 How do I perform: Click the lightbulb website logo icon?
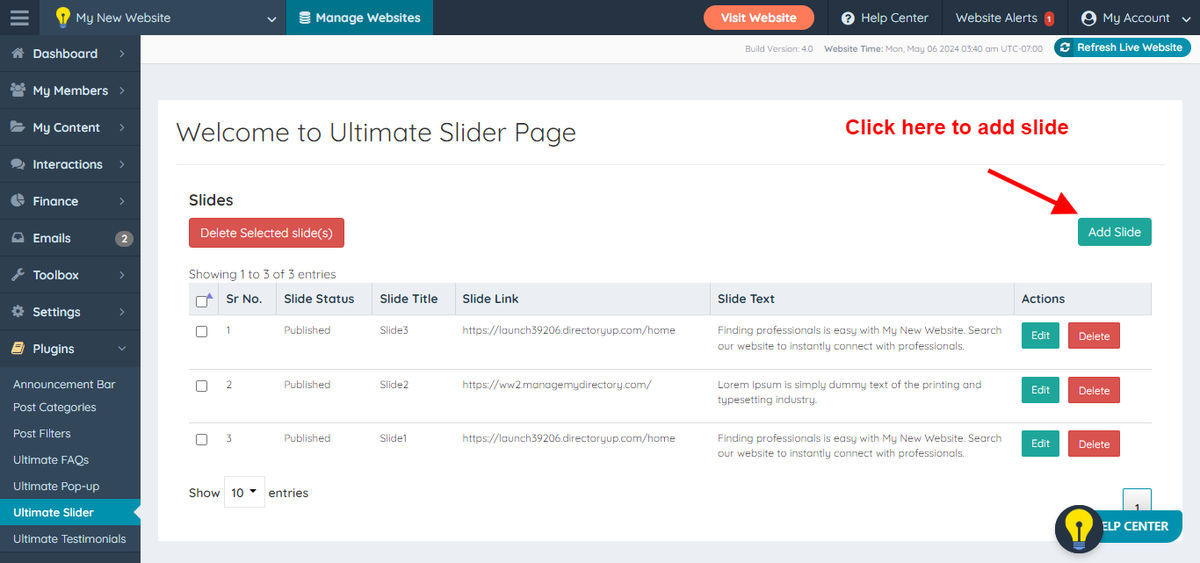point(63,17)
